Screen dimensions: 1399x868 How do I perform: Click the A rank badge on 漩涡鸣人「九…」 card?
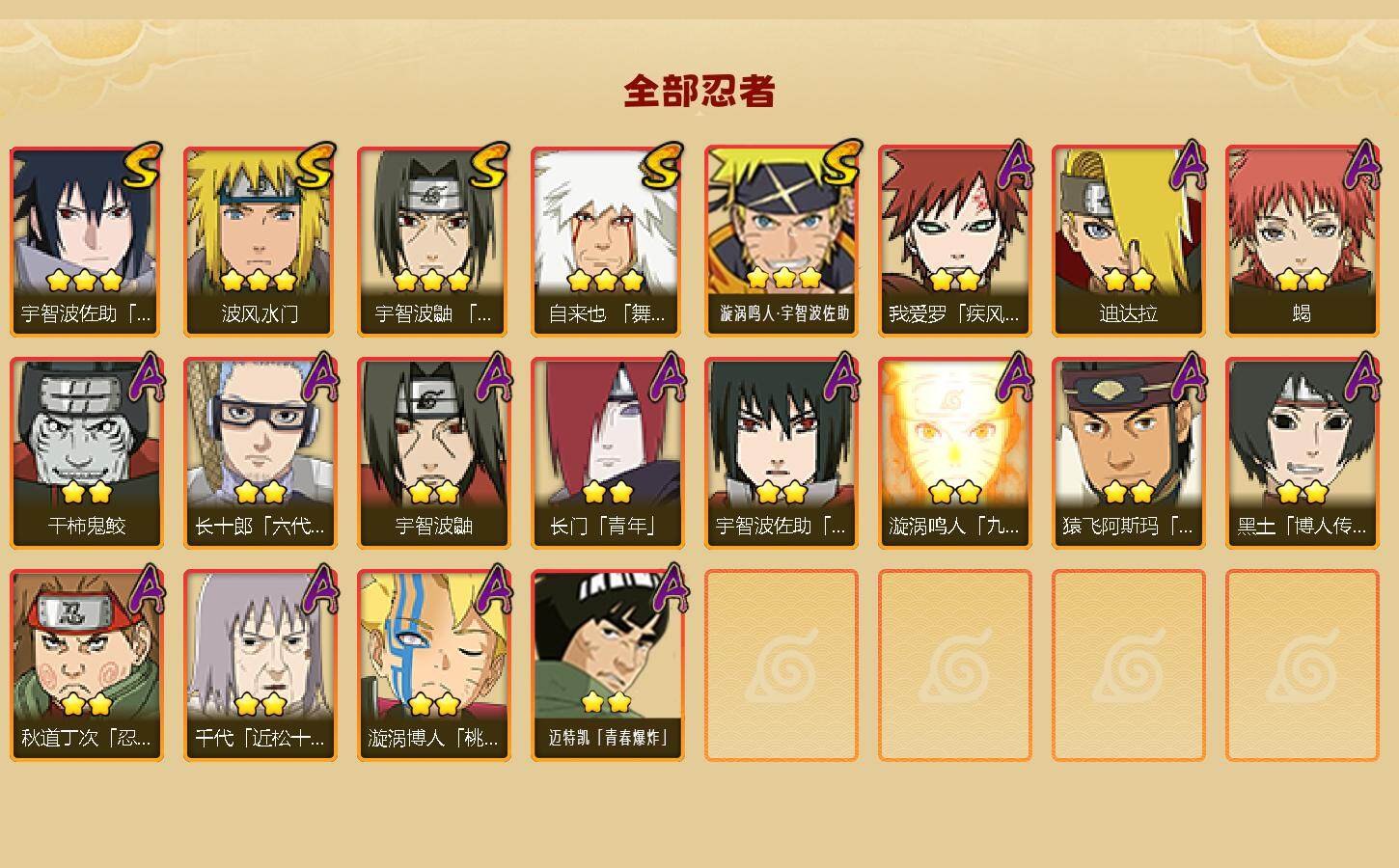tap(1013, 377)
